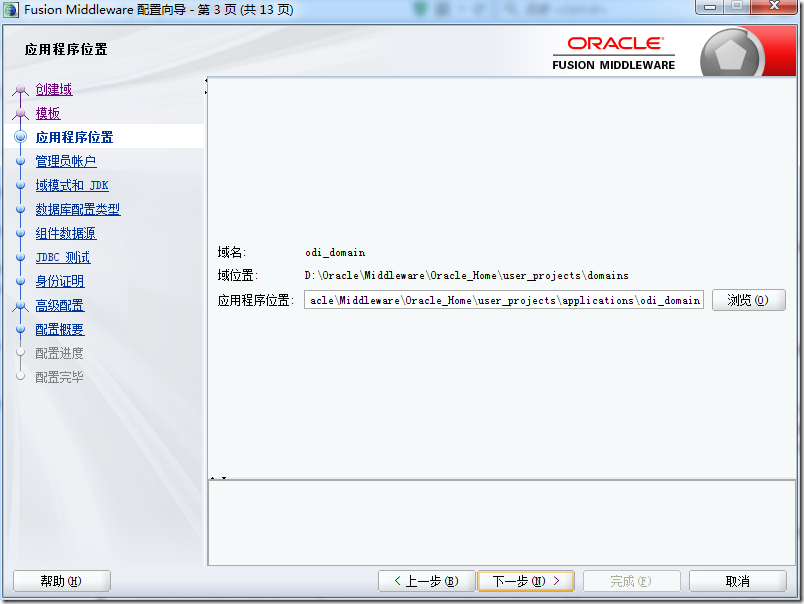Click the 创建域 step marker icon
This screenshot has width=804, height=604.
pyautogui.click(x=21, y=90)
